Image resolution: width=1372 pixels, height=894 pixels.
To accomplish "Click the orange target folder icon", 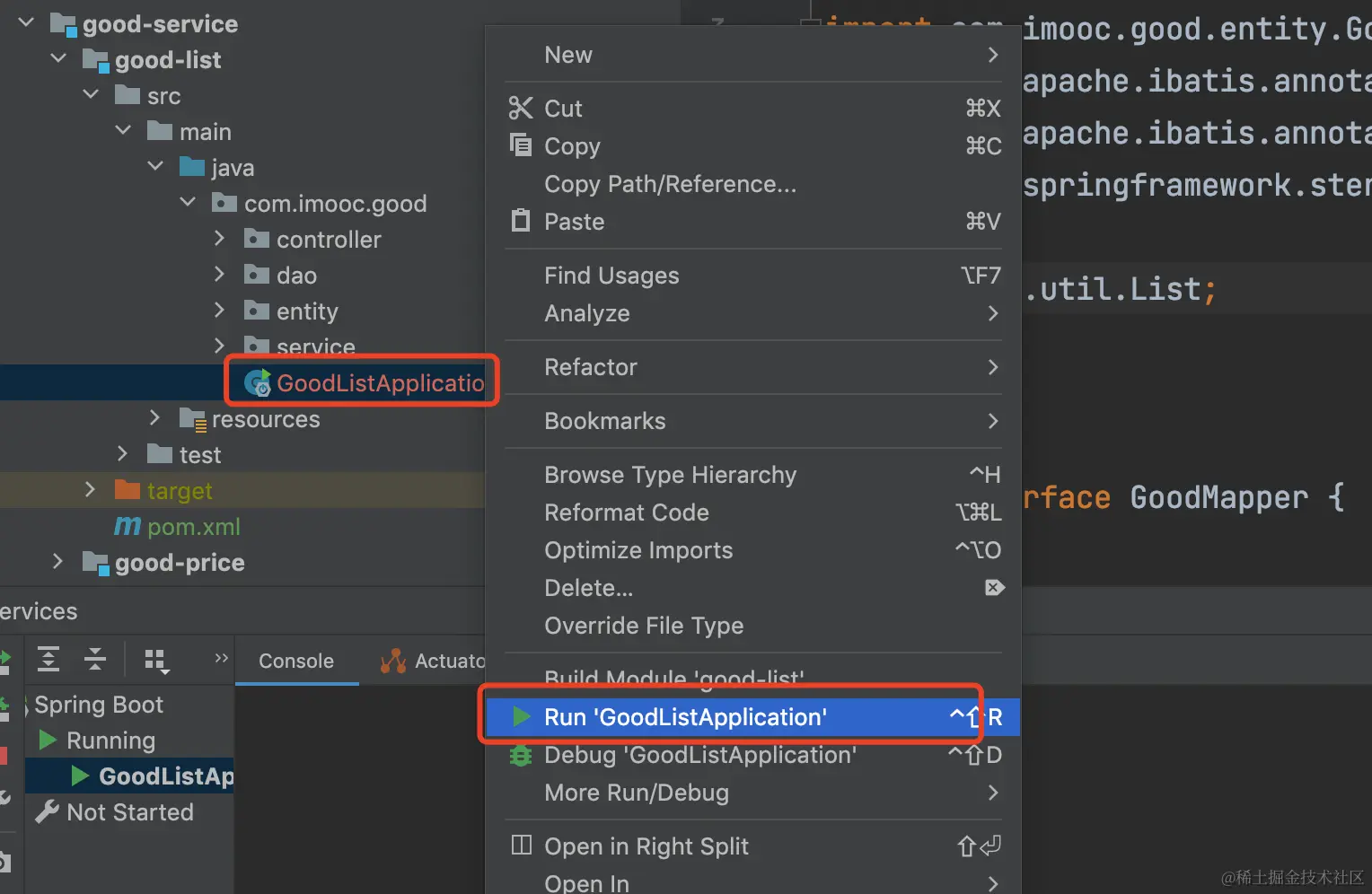I will (128, 490).
